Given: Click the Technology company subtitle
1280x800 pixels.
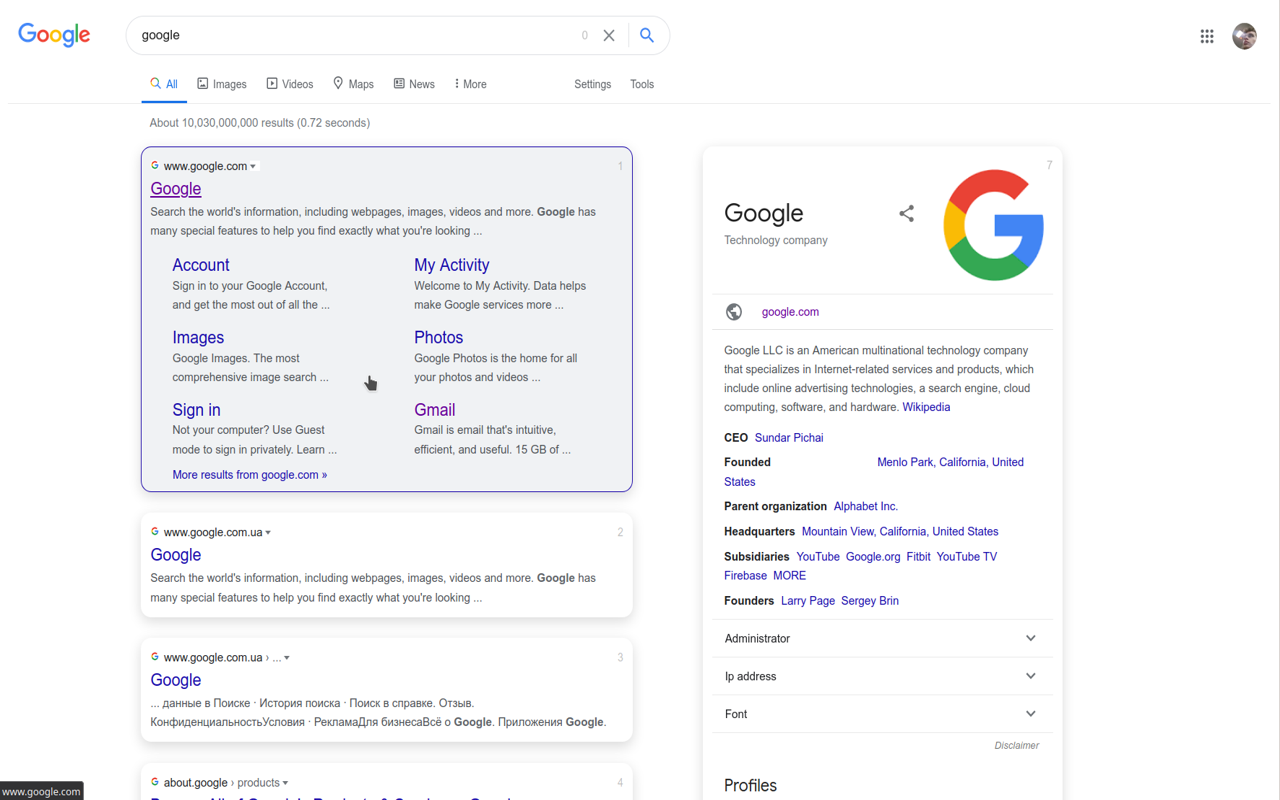Looking at the screenshot, I should pyautogui.click(x=776, y=240).
